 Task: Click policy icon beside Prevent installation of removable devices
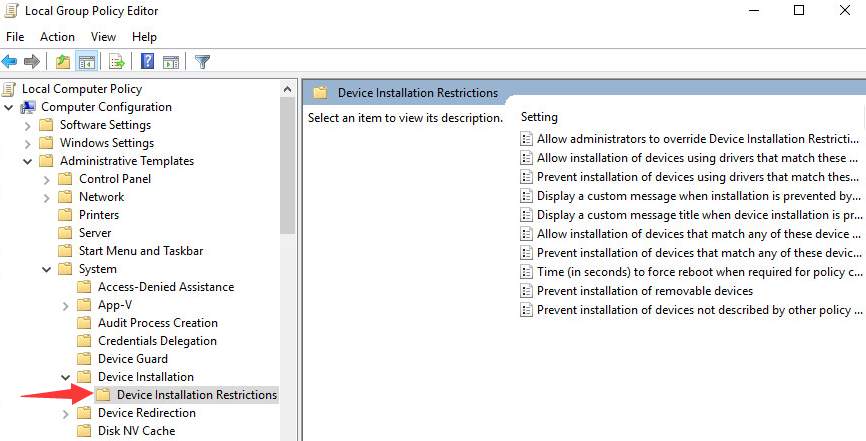(x=526, y=291)
